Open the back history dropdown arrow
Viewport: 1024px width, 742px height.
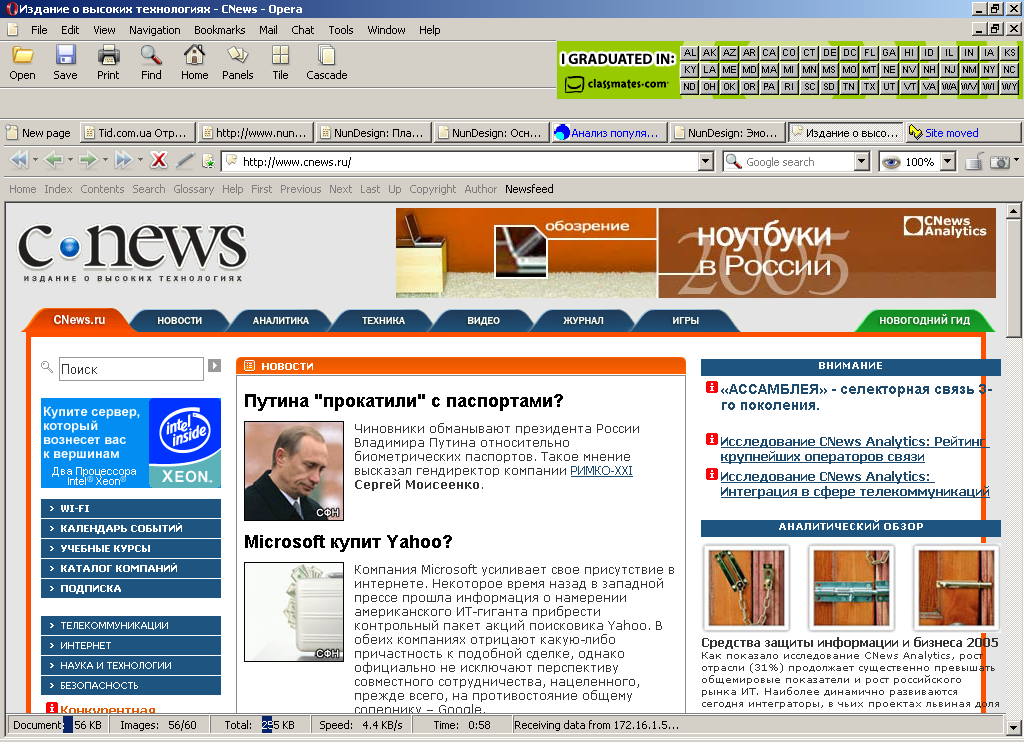click(x=70, y=160)
